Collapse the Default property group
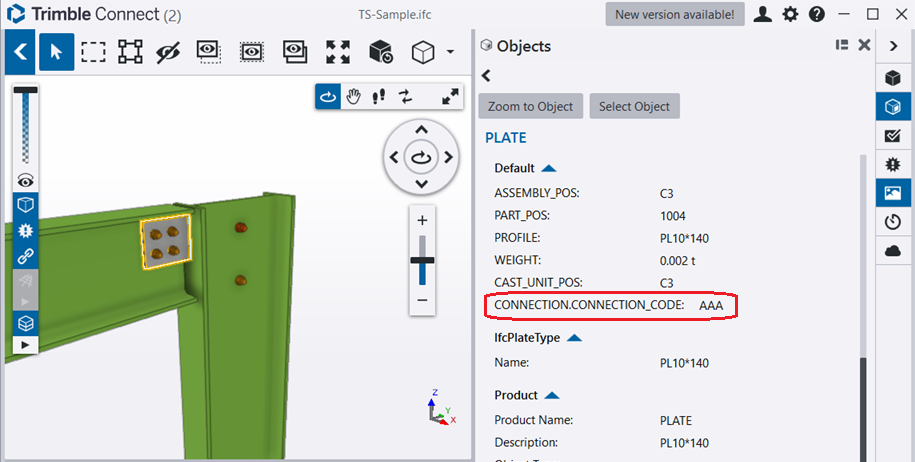Screen dimensions: 915x462 coord(548,168)
